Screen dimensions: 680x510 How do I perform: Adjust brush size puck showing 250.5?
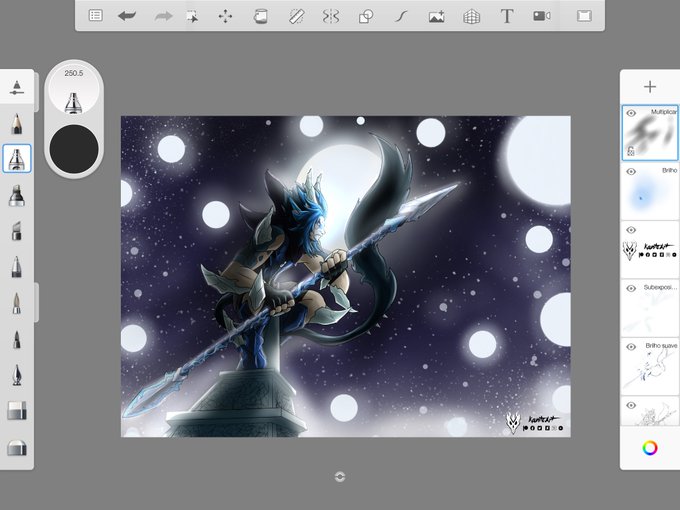point(74,90)
